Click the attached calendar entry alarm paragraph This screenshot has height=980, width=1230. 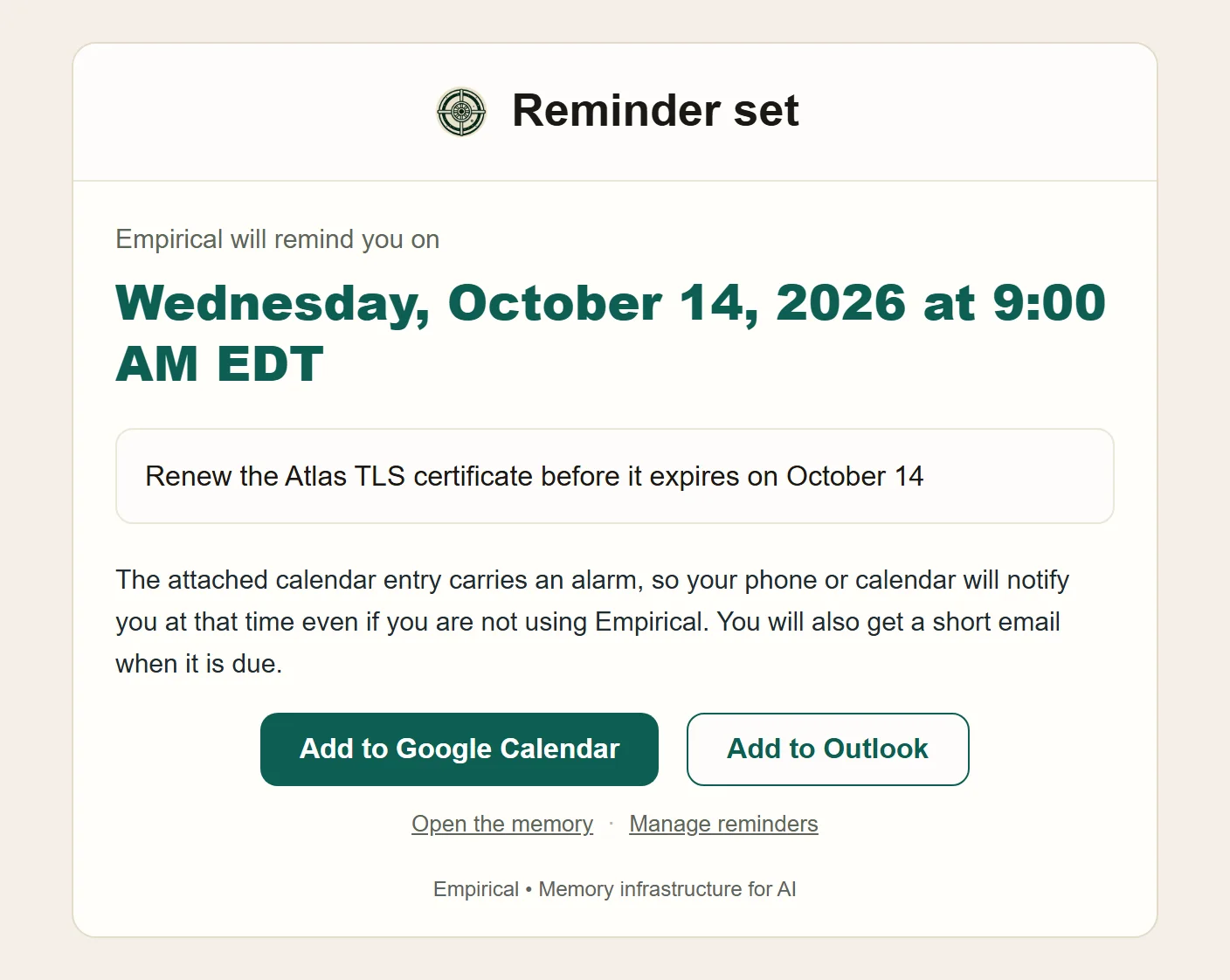(x=594, y=622)
